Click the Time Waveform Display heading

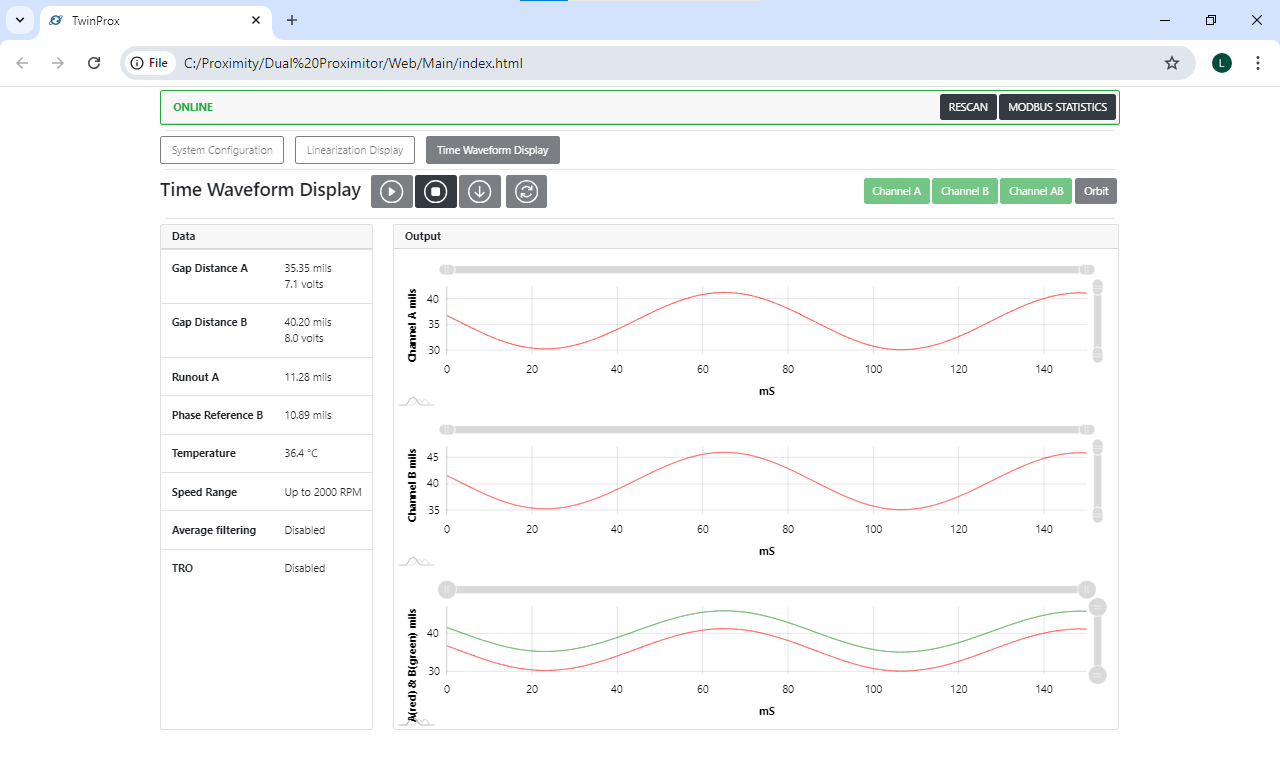pyautogui.click(x=260, y=190)
